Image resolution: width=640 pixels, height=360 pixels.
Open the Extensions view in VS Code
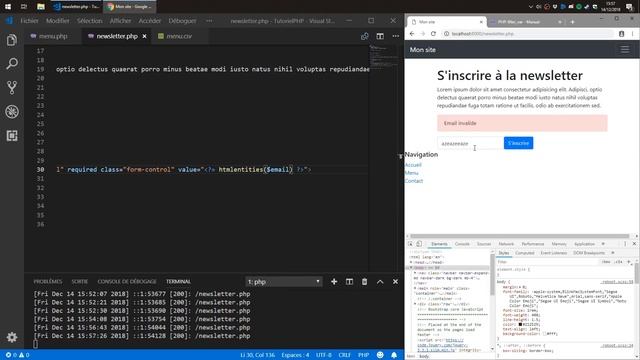(x=12, y=136)
